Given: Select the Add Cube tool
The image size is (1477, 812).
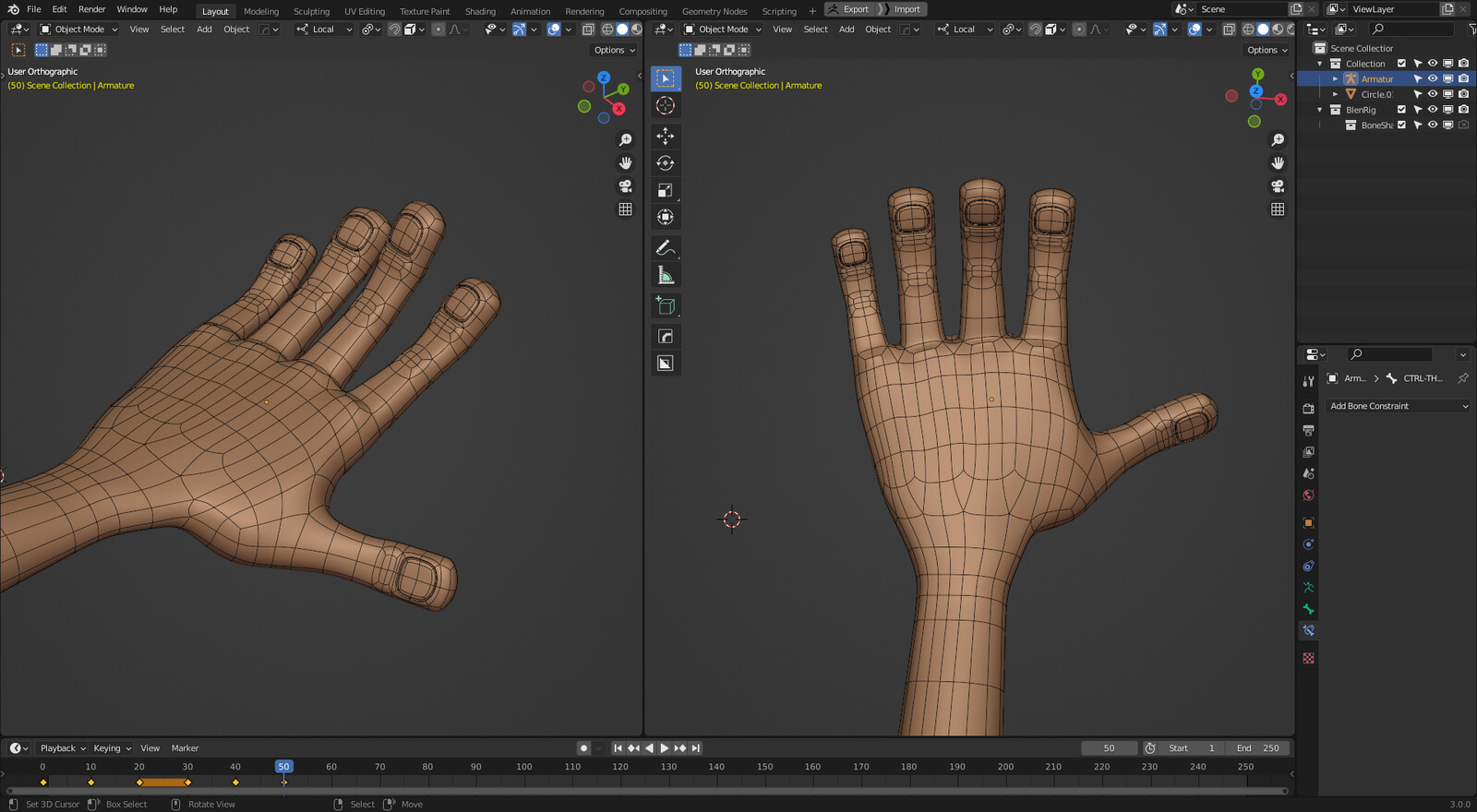Looking at the screenshot, I should pyautogui.click(x=665, y=305).
